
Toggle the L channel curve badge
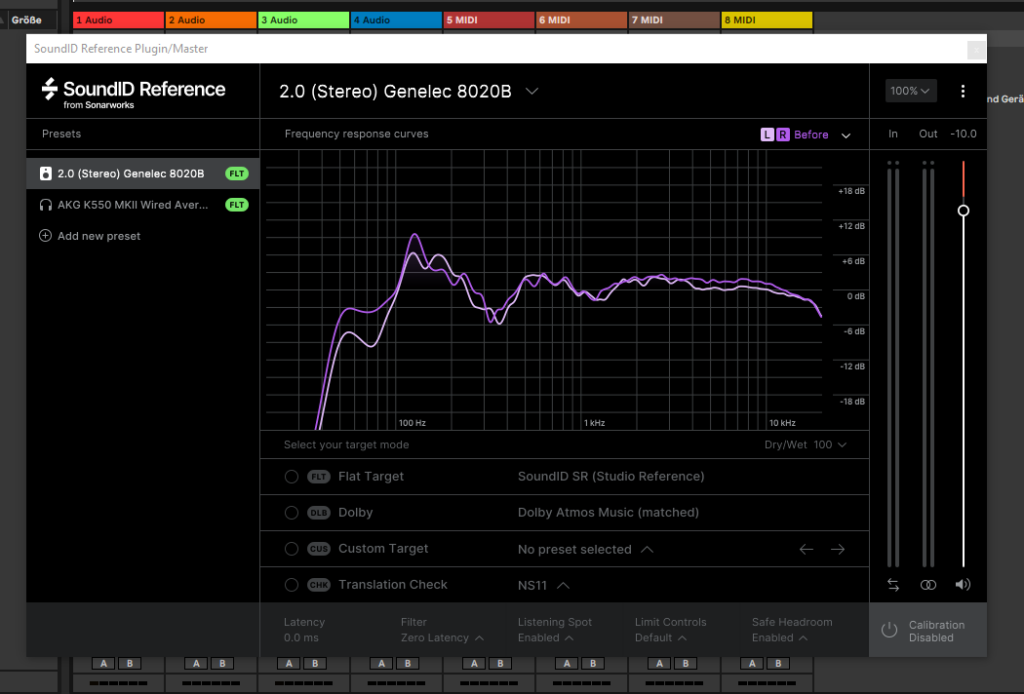click(x=767, y=134)
